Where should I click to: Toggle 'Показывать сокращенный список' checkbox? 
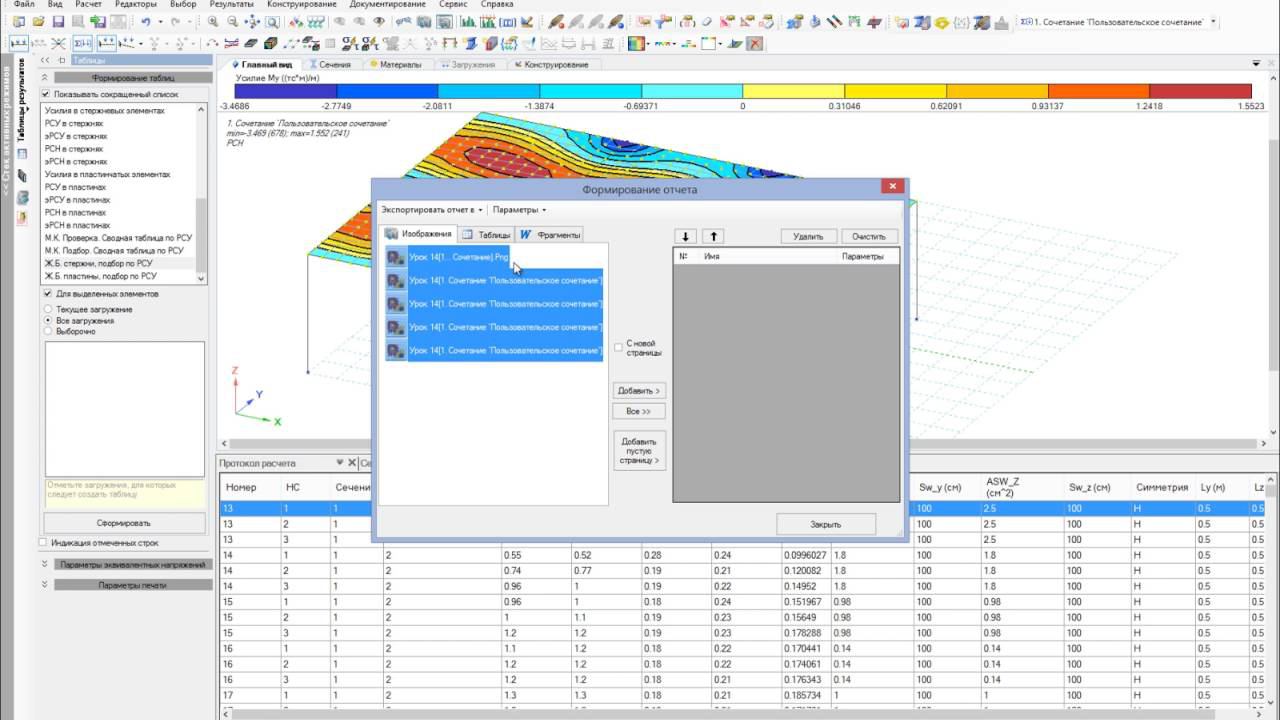[46, 94]
